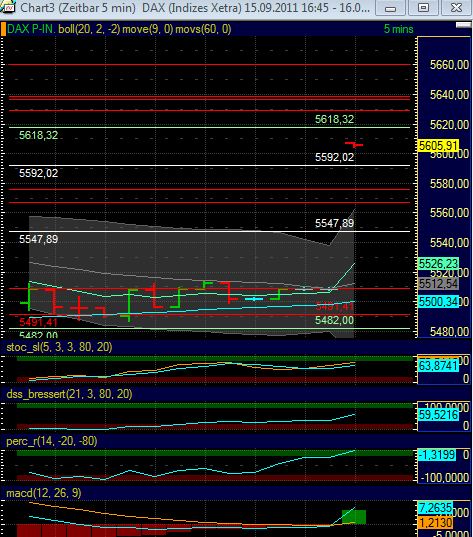This screenshot has height=537, width=473.
Task: Close the Chart3 window
Action: pos(456,8)
